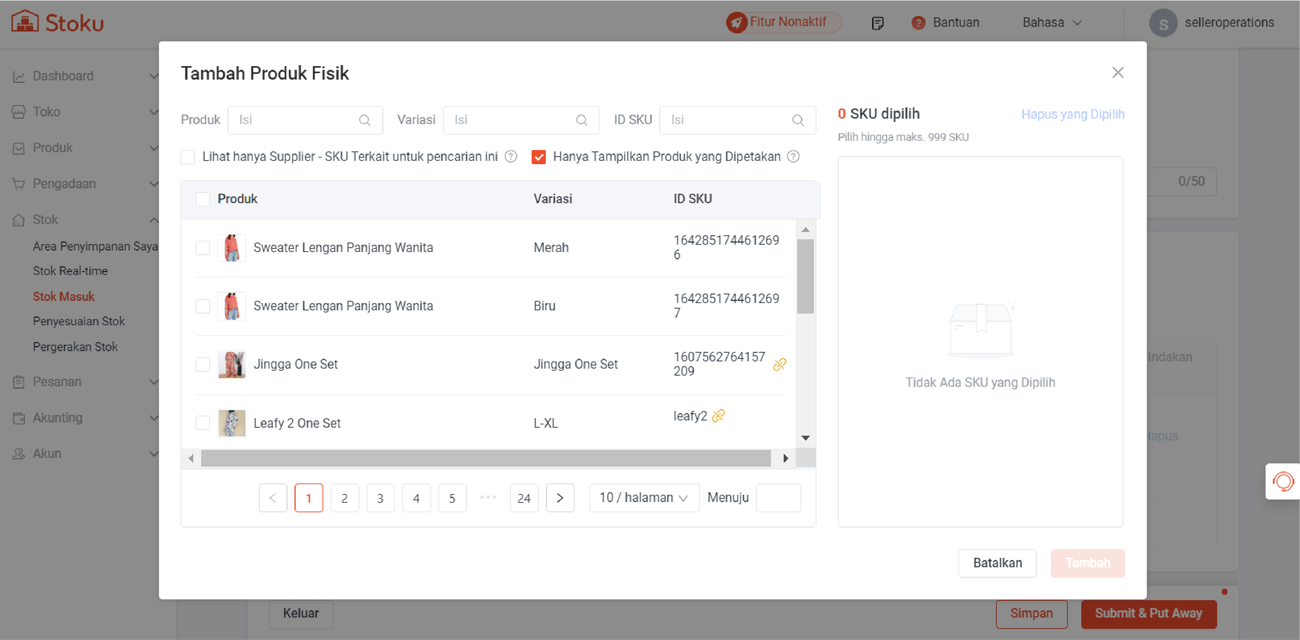Viewport: 1300px width, 640px height.
Task: Enable Lihat hanya Supplier - SKU Terkait checkbox
Action: click(188, 157)
